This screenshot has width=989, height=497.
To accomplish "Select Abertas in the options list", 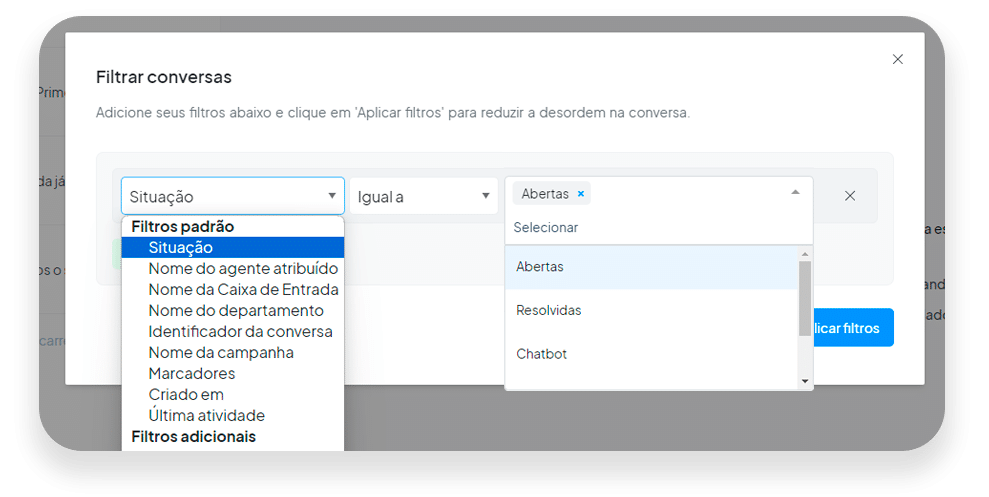I will [x=652, y=267].
